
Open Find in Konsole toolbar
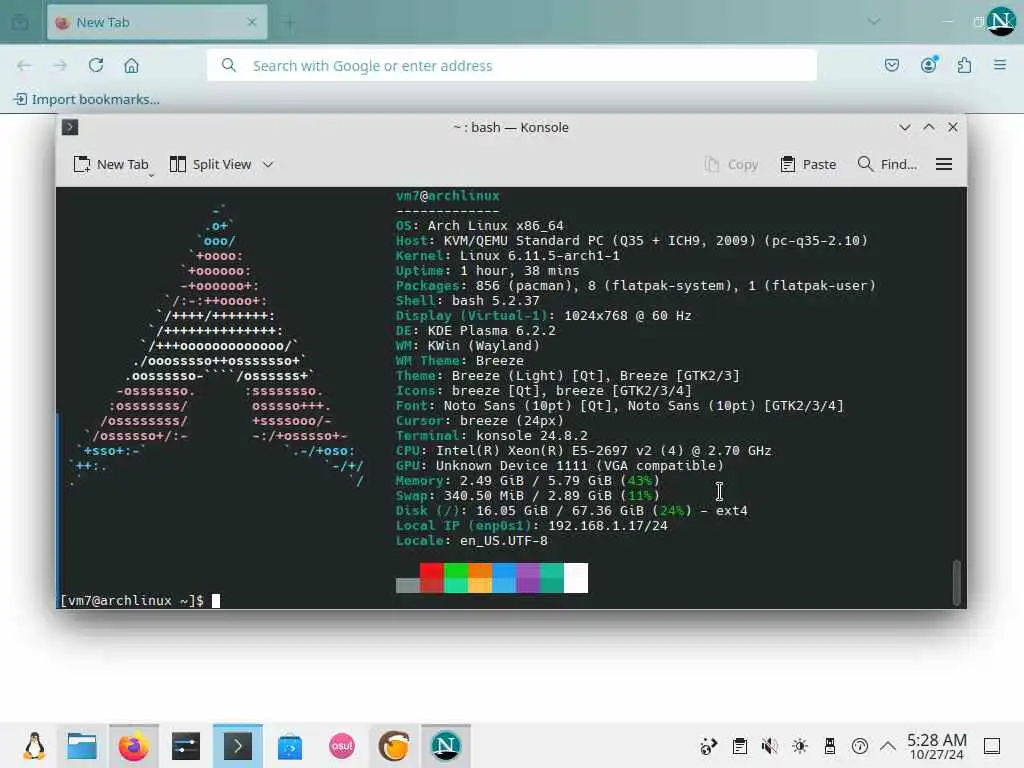888,165
